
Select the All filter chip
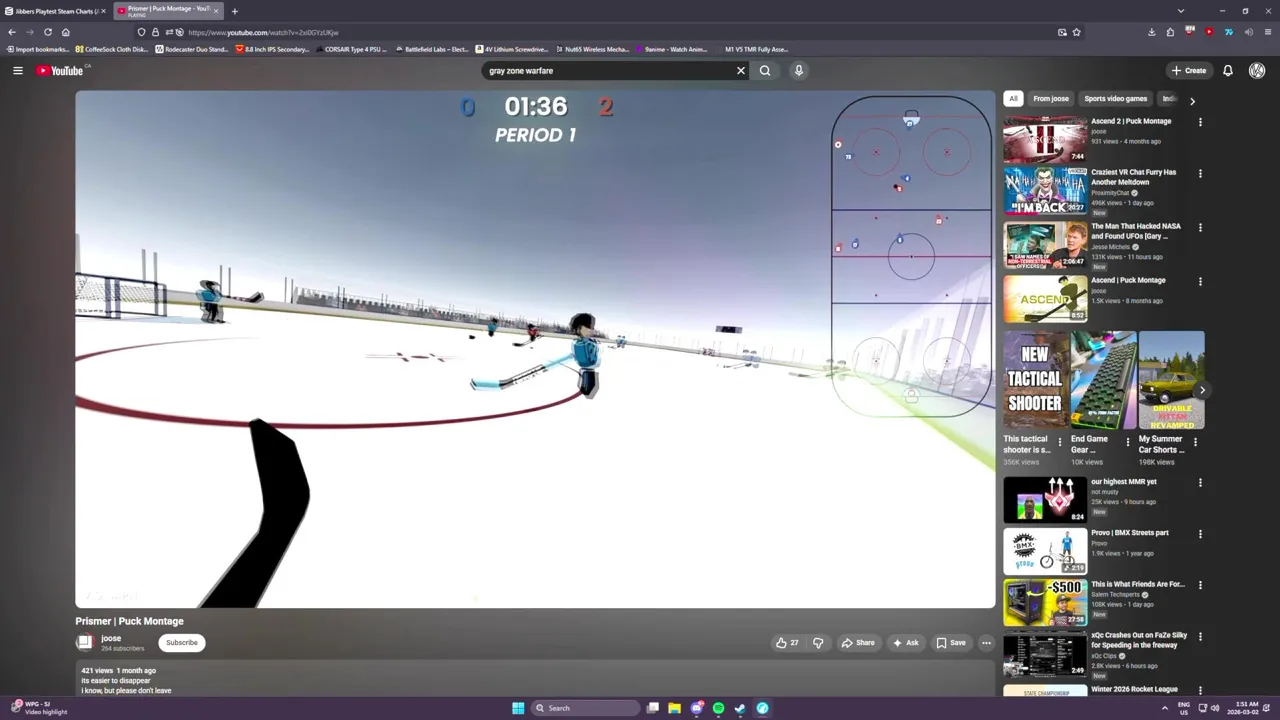[1013, 99]
